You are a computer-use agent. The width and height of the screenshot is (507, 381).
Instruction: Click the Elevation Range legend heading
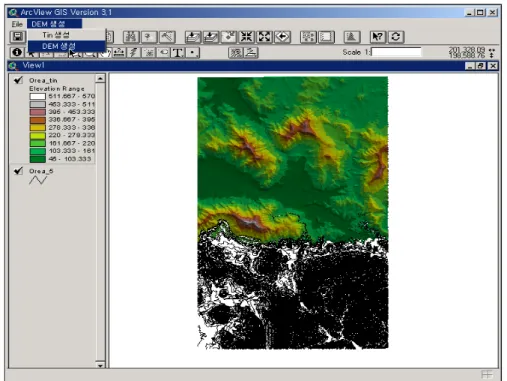pos(57,89)
